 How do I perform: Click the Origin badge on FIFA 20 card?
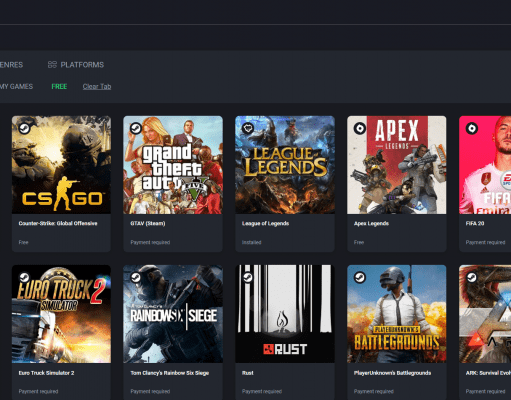tap(472, 128)
